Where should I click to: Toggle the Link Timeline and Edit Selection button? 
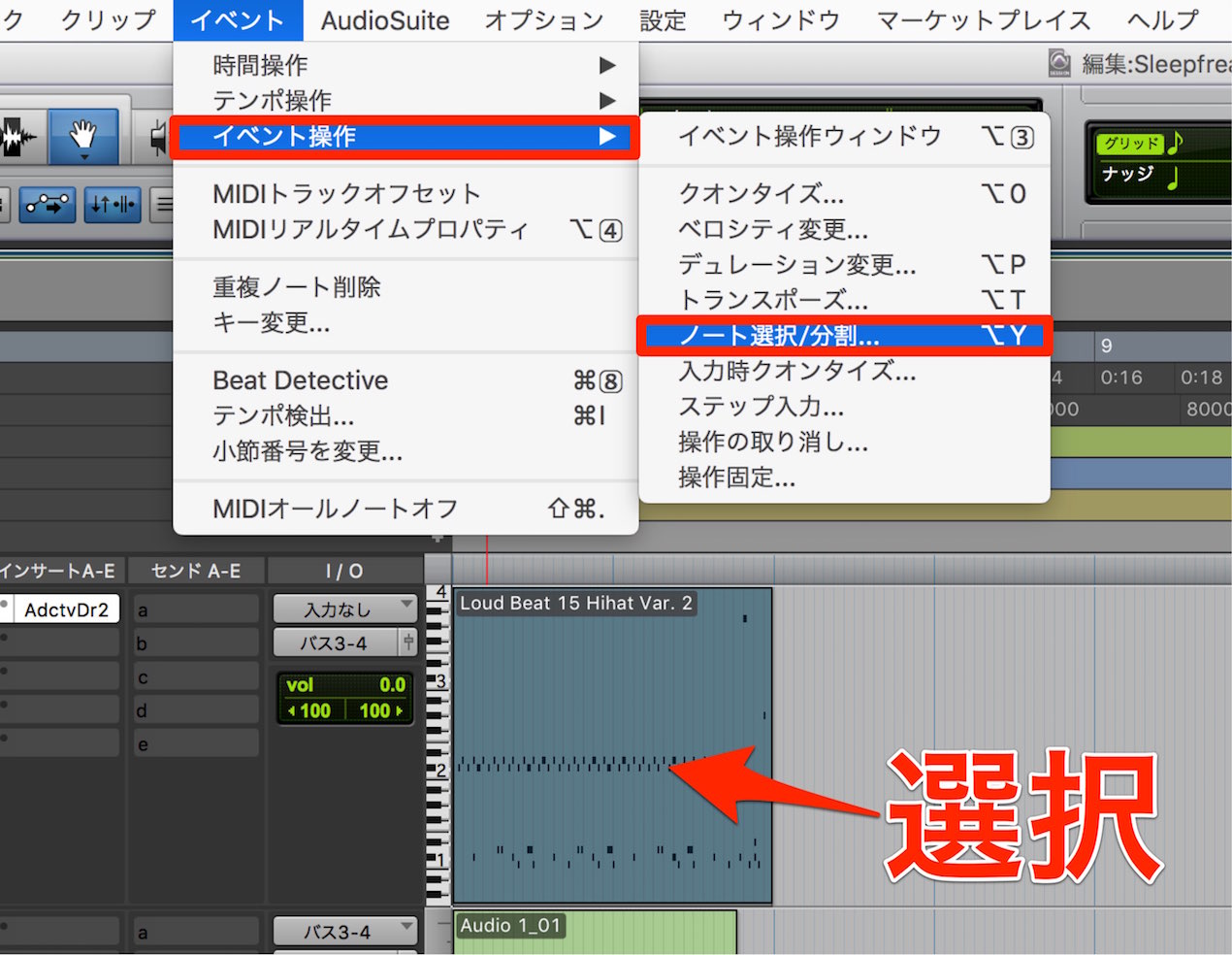[113, 204]
